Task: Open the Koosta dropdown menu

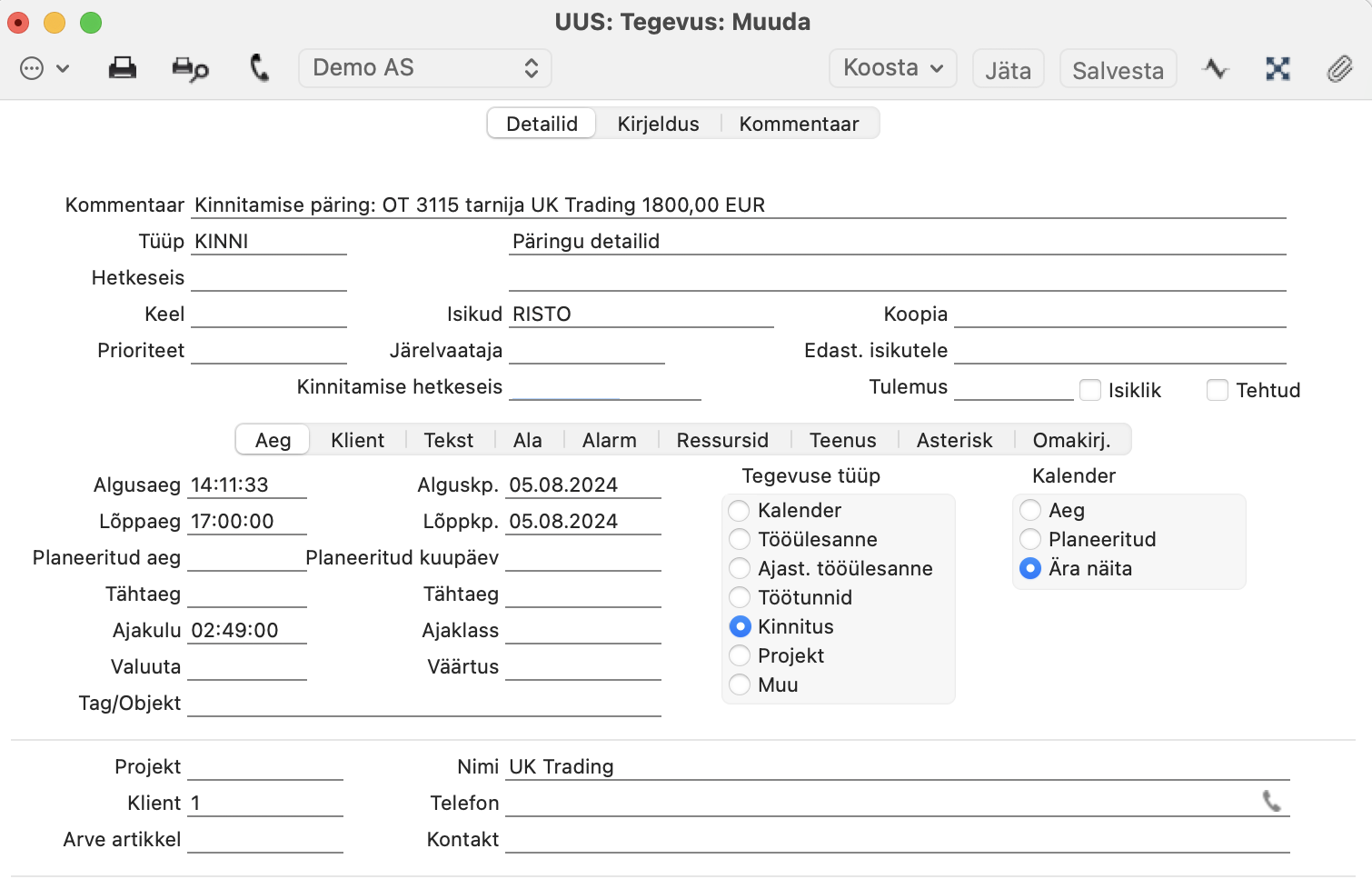Action: click(x=893, y=68)
